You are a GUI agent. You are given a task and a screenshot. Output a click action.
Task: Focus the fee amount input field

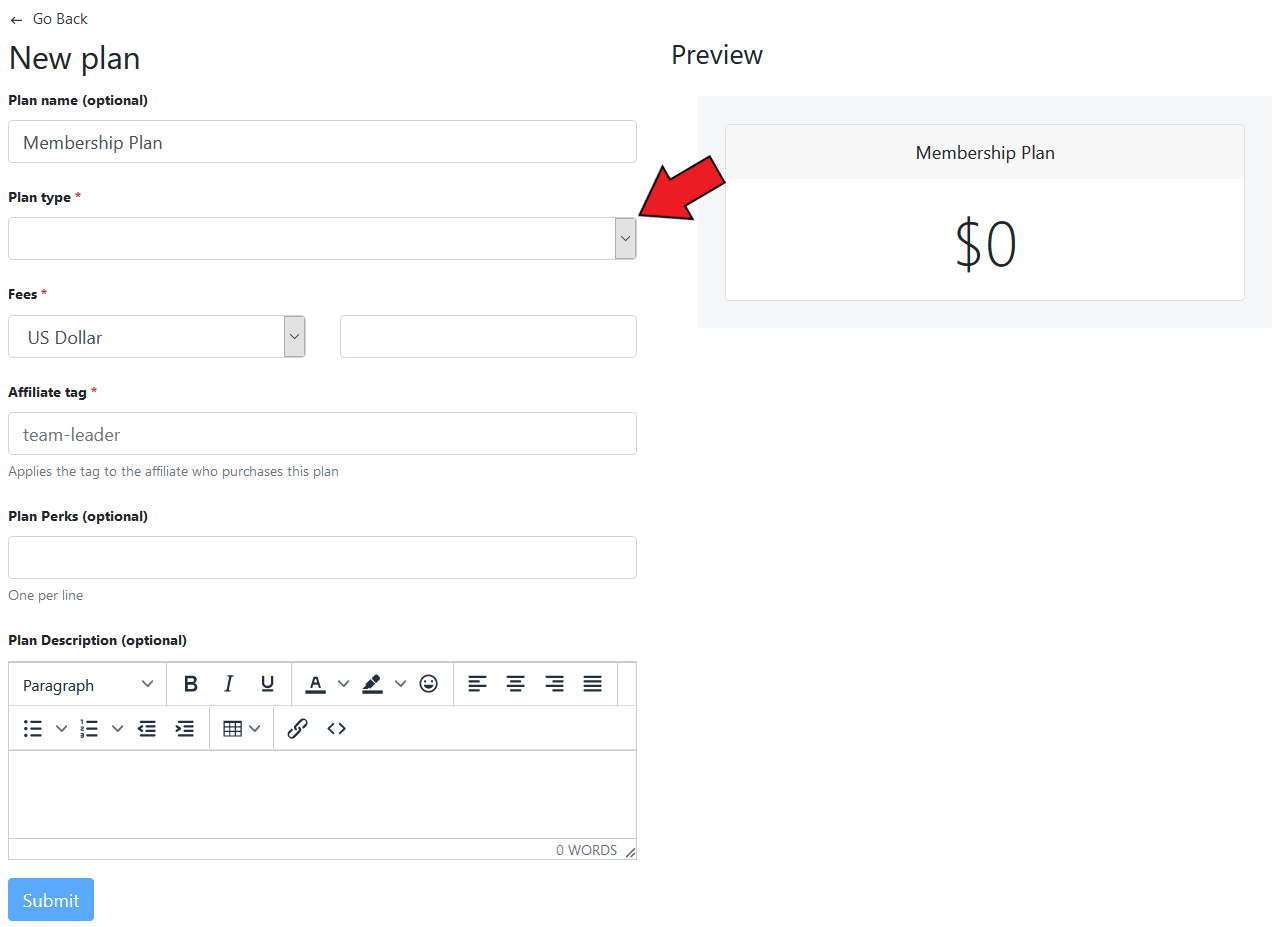[488, 336]
